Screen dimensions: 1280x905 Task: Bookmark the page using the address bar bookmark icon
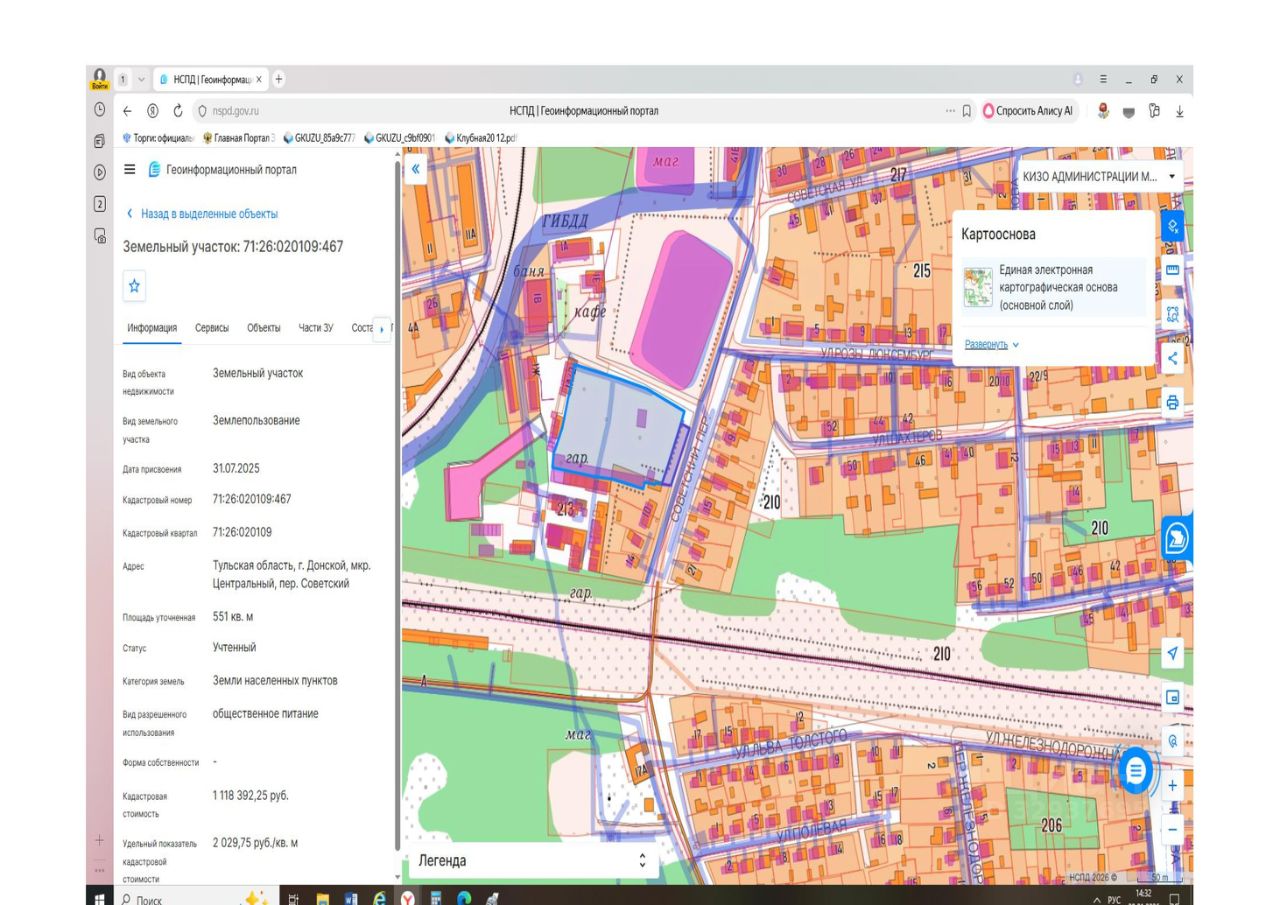tap(967, 111)
